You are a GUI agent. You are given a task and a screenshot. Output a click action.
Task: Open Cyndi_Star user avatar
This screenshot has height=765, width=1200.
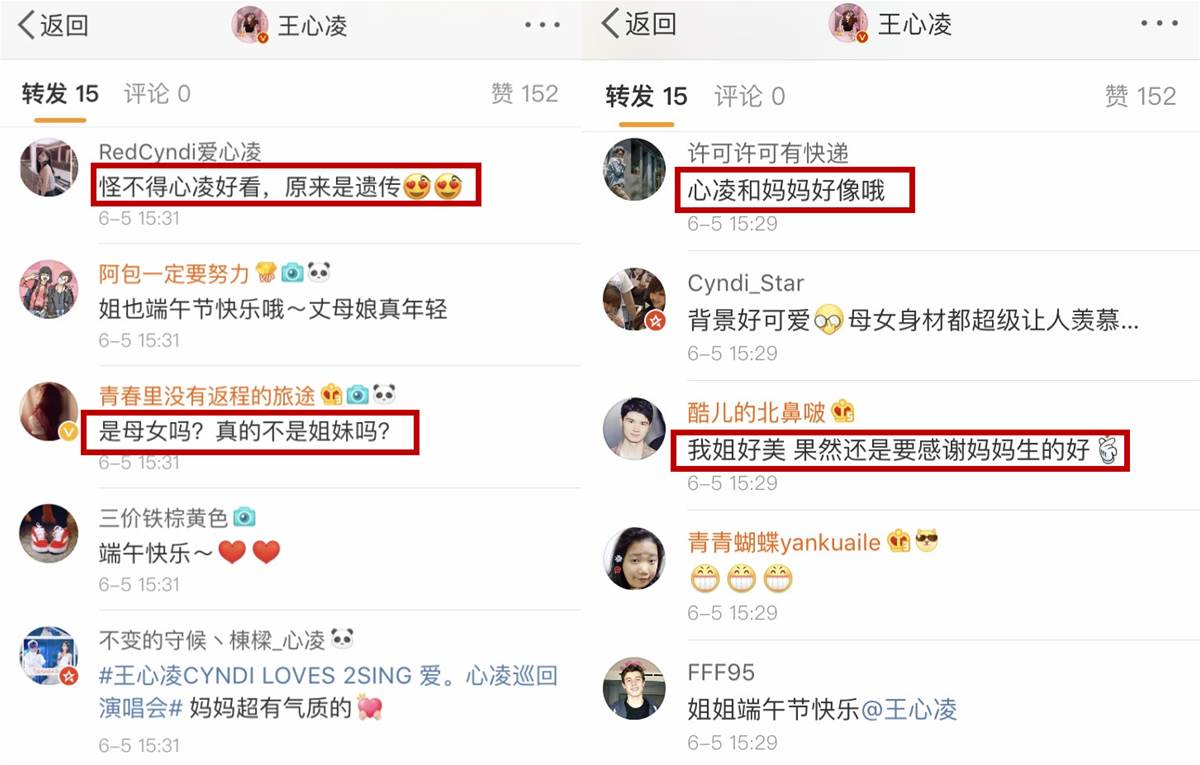click(634, 299)
